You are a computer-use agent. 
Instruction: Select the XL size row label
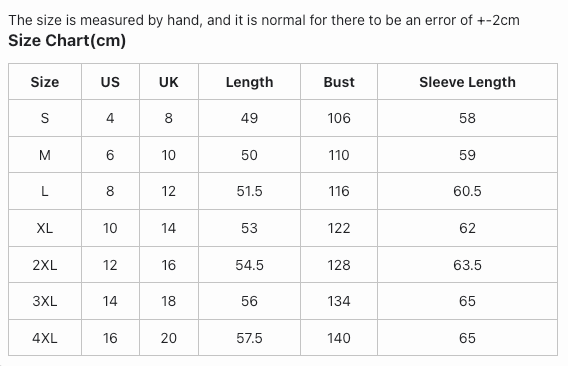(45, 228)
